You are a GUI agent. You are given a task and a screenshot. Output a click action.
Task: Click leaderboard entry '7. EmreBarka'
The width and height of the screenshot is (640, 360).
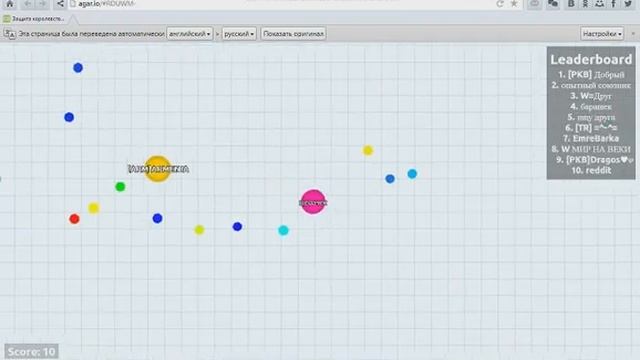[591, 138]
